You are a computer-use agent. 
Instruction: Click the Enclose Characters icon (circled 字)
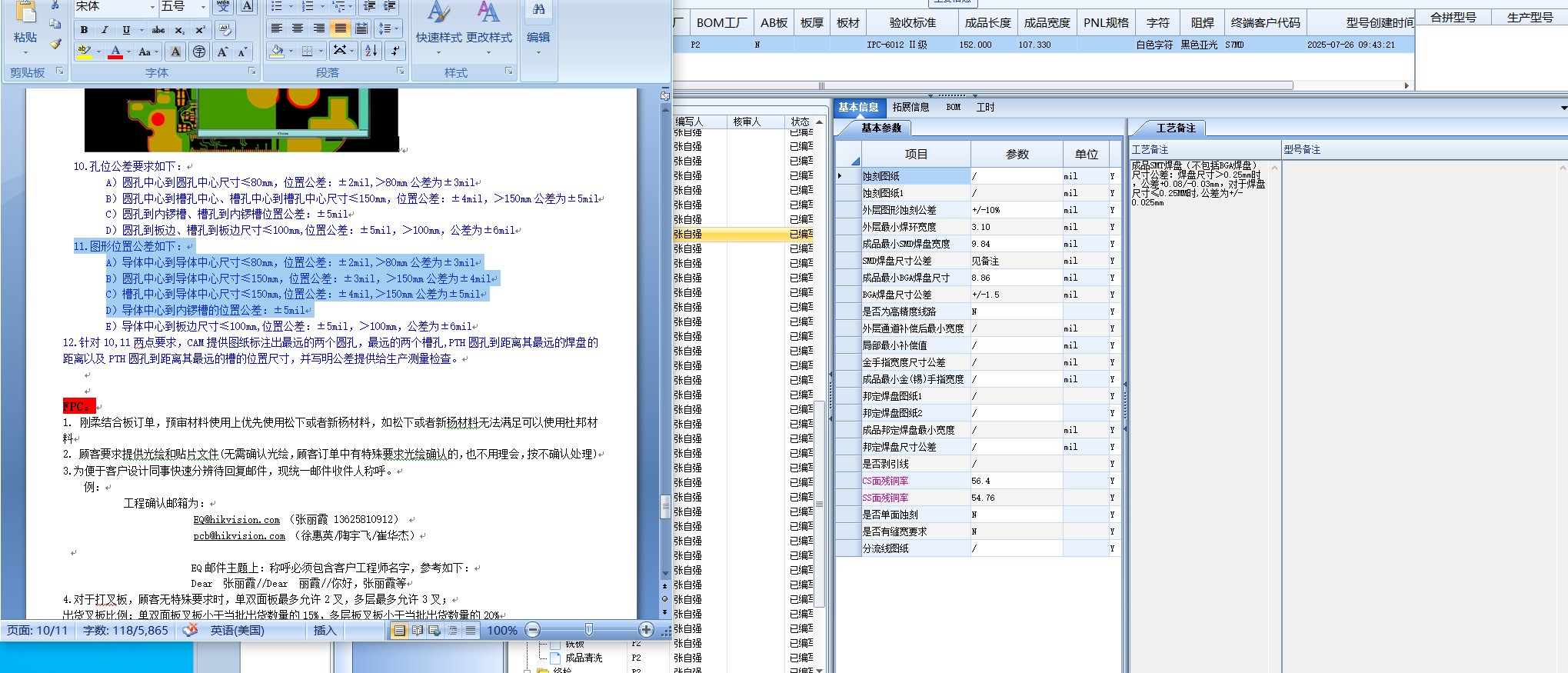click(x=199, y=52)
